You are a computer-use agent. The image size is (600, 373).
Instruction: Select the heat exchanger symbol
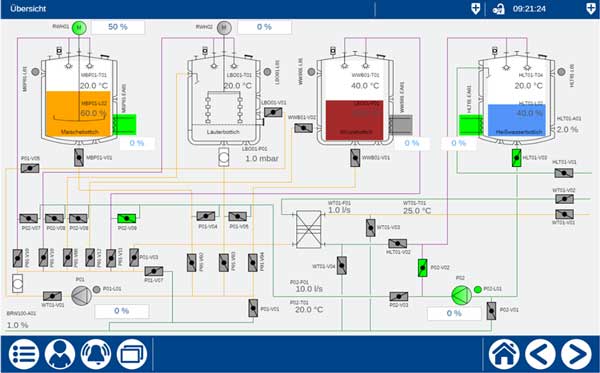[308, 229]
